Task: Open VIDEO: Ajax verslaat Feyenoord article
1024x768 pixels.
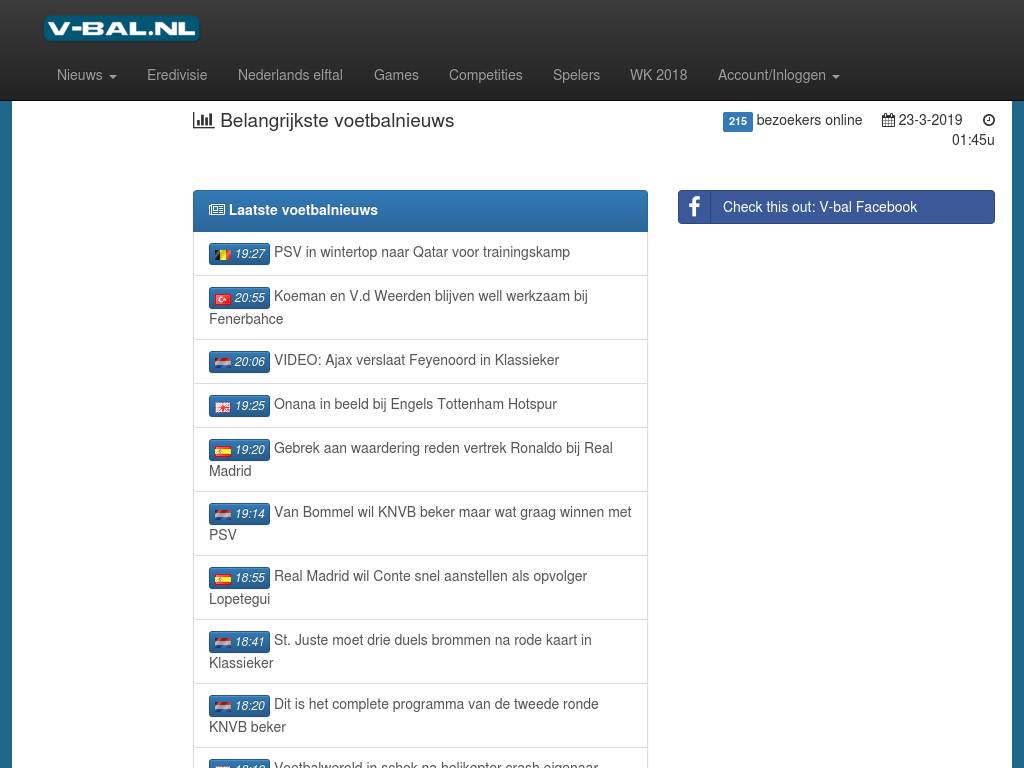Action: (416, 360)
